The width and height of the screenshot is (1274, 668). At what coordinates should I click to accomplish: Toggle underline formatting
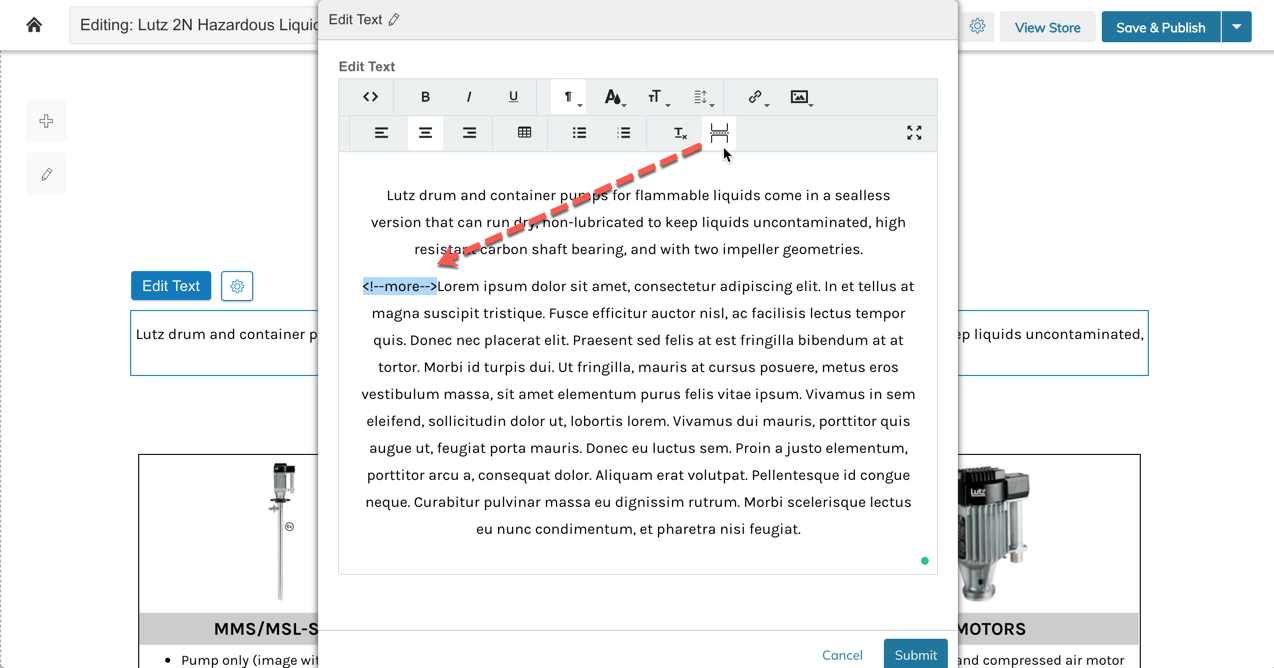[513, 97]
